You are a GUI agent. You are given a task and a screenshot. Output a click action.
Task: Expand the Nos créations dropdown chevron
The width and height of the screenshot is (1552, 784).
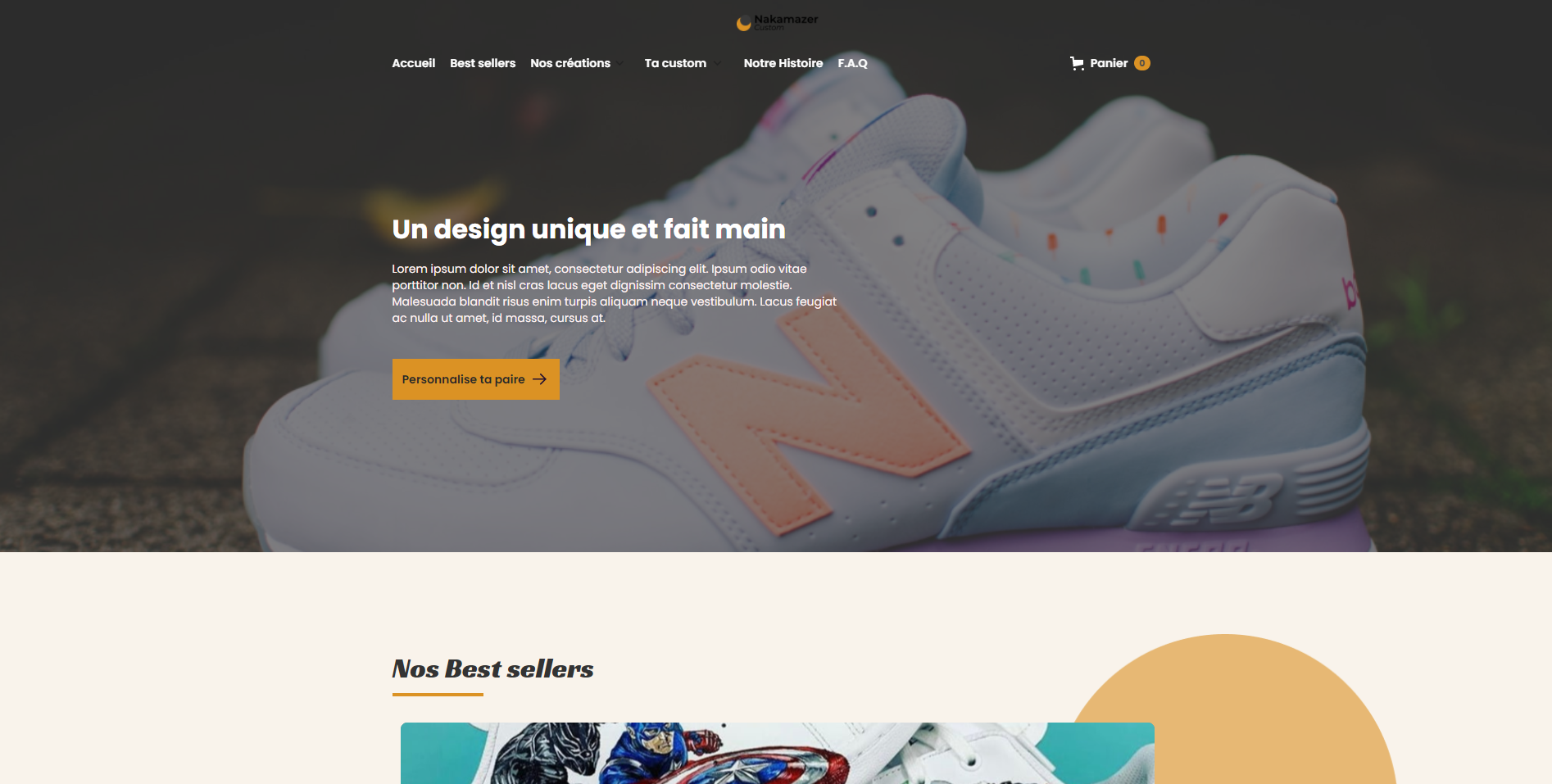click(x=620, y=63)
